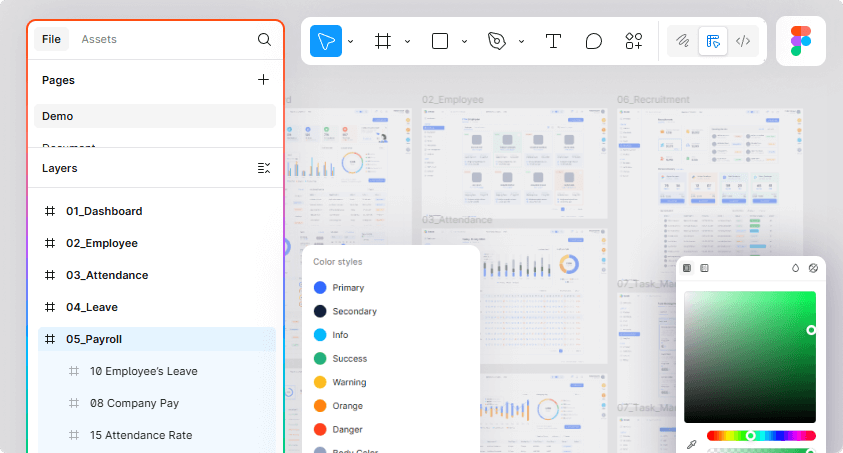Open the File tab

click(51, 40)
